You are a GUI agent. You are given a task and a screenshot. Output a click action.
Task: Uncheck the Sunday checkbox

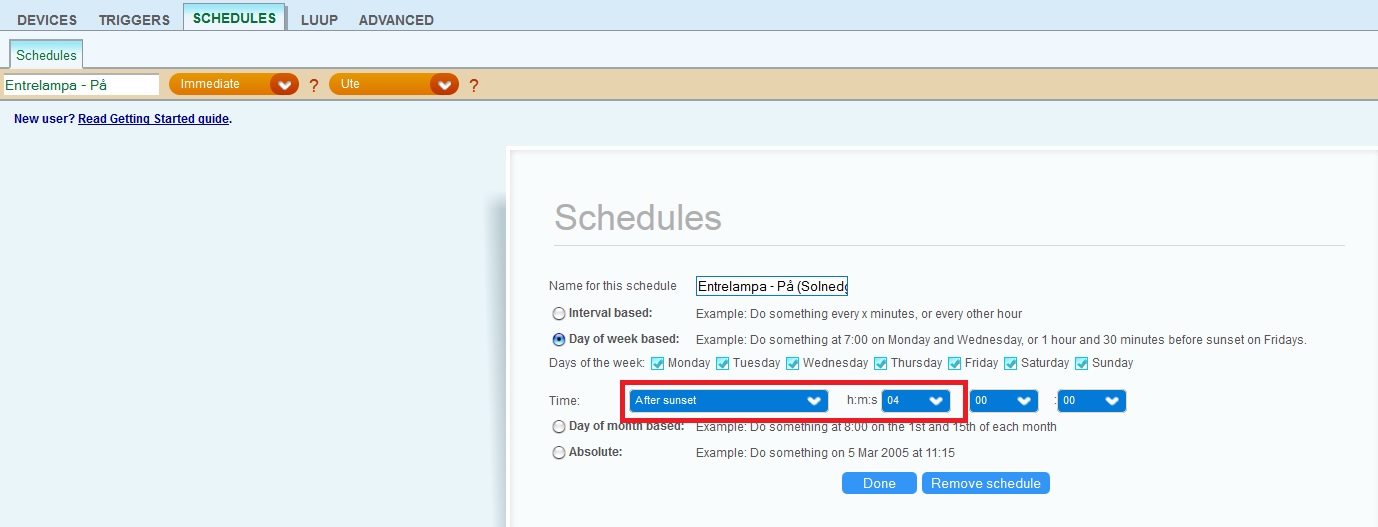click(x=1081, y=363)
